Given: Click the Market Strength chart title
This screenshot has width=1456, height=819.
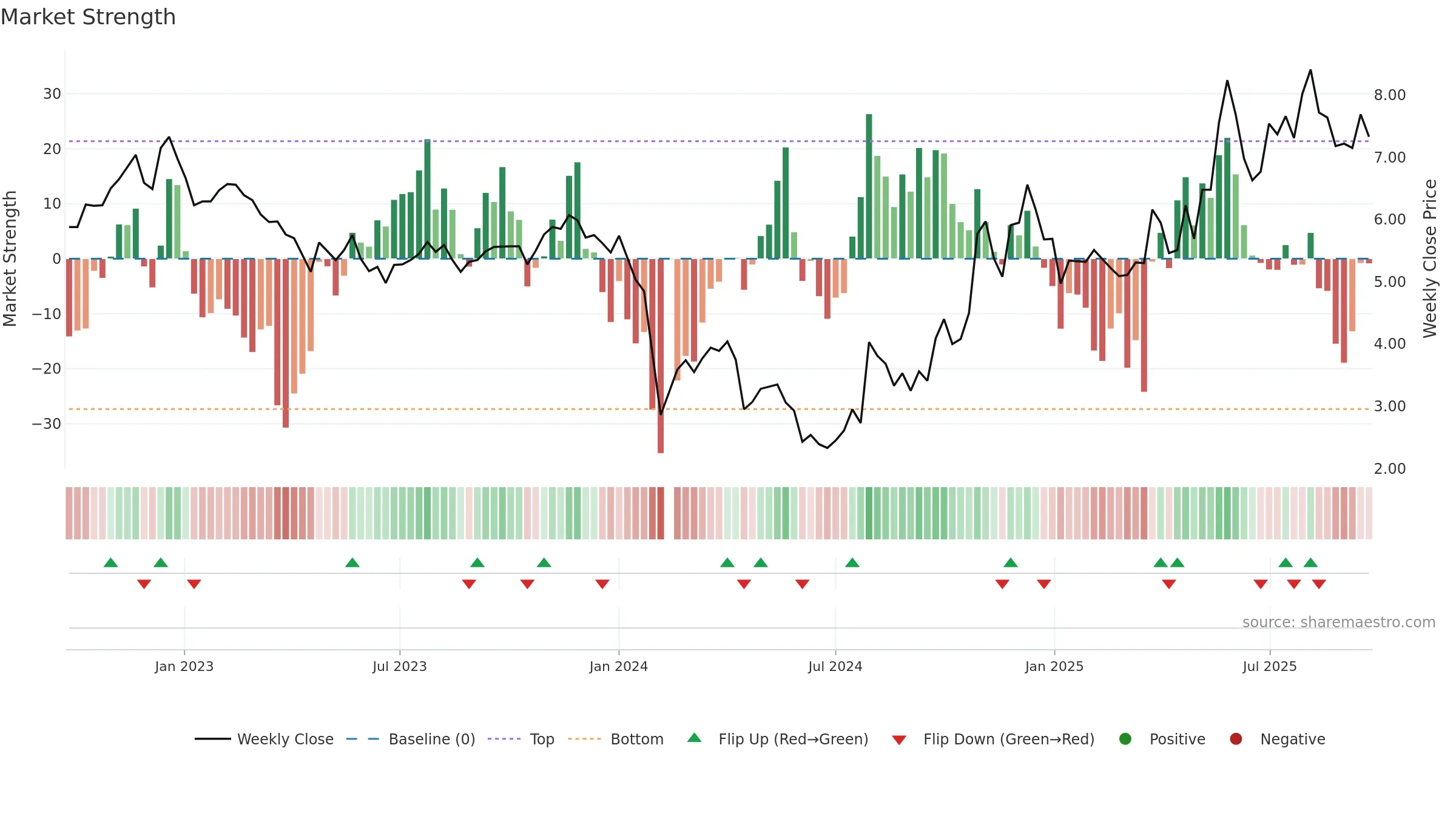Looking at the screenshot, I should point(88,17).
